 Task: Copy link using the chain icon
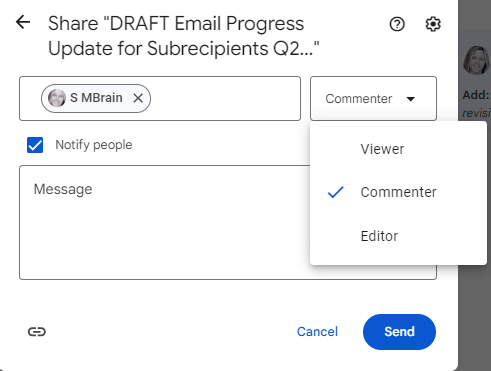pos(37,332)
